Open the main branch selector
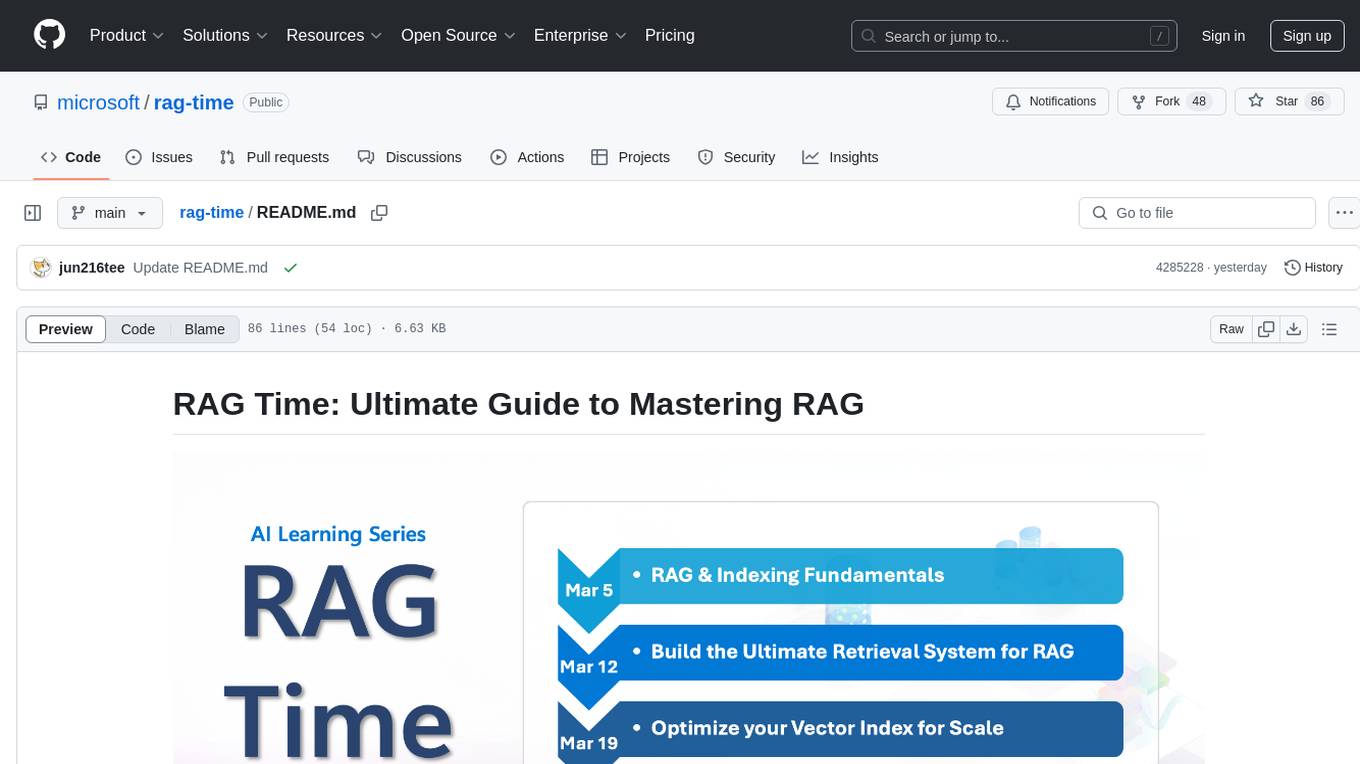Image resolution: width=1360 pixels, height=764 pixels. 109,213
